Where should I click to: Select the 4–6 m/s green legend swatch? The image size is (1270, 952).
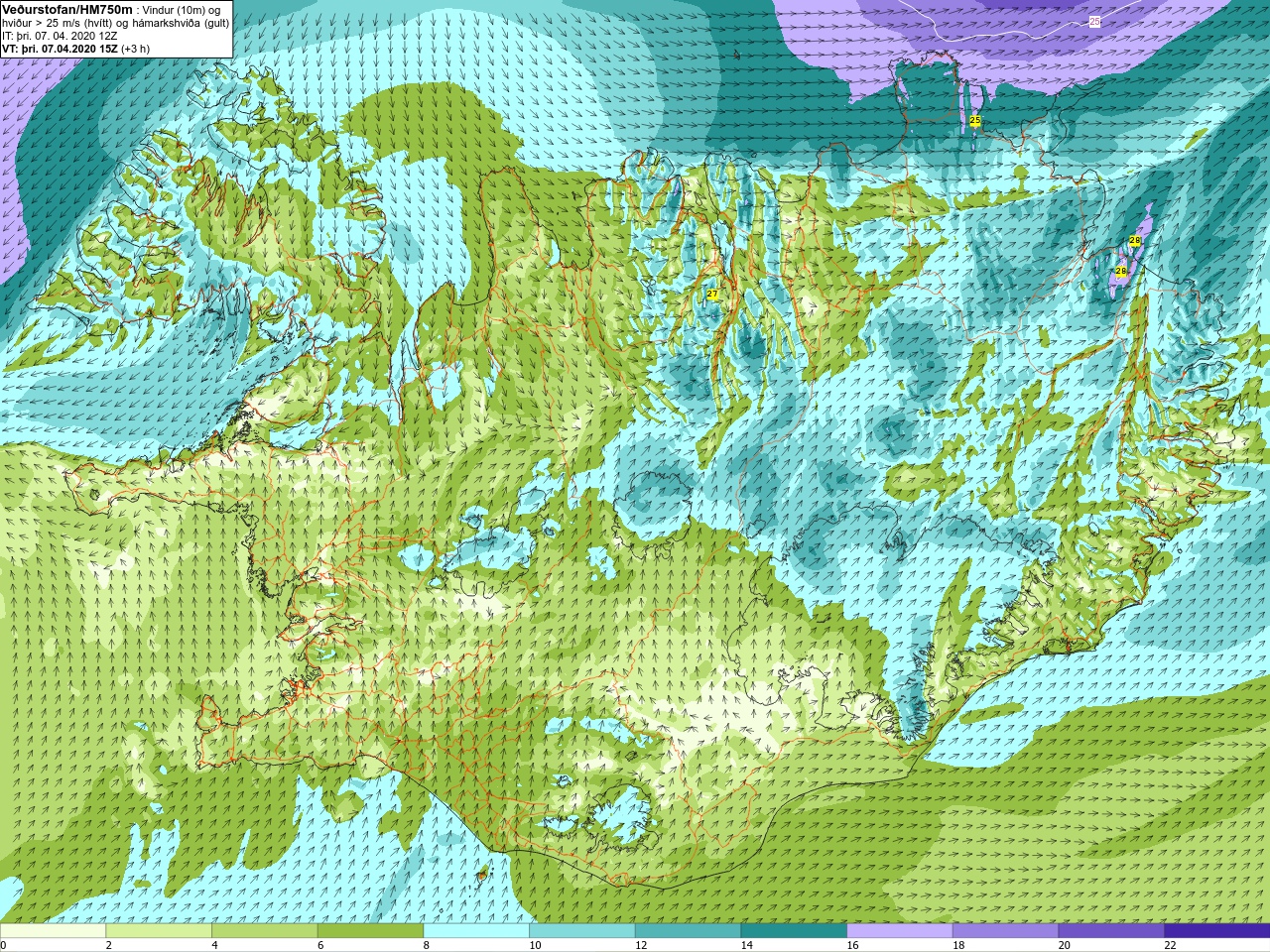(x=265, y=931)
